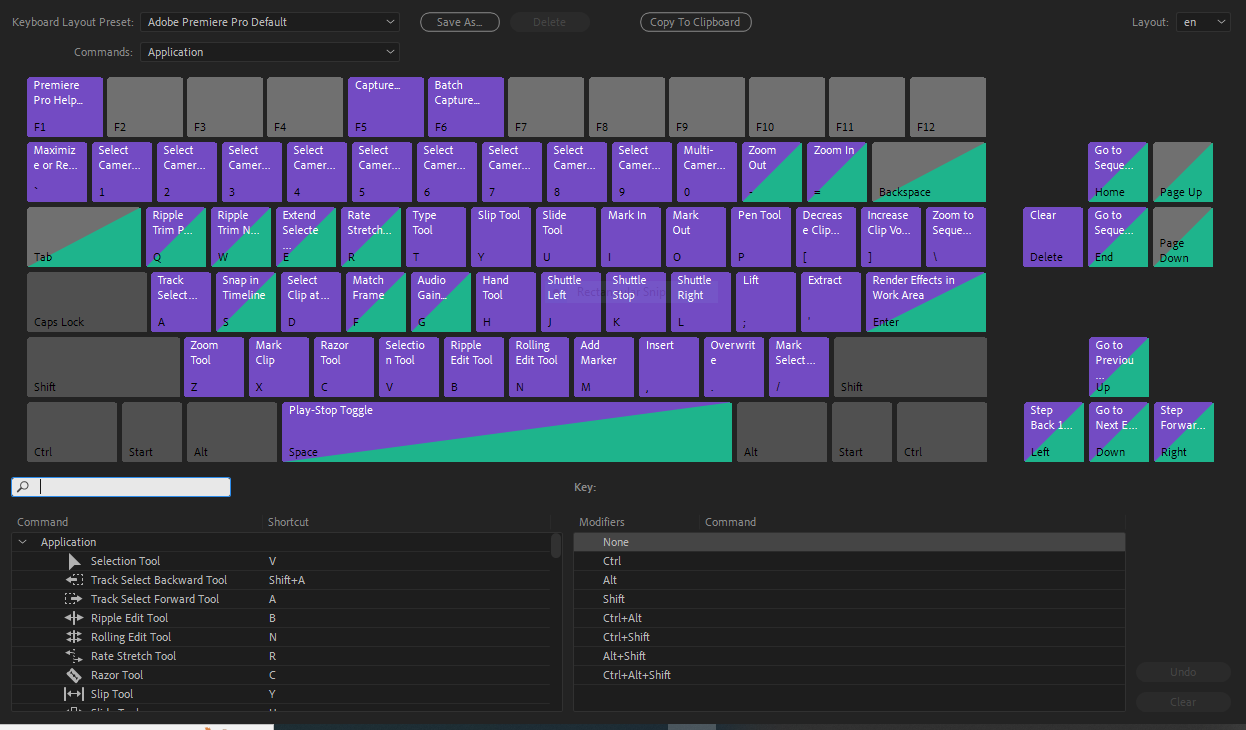Click the Step Back Left arrow key
The width and height of the screenshot is (1246, 730).
pos(1053,432)
